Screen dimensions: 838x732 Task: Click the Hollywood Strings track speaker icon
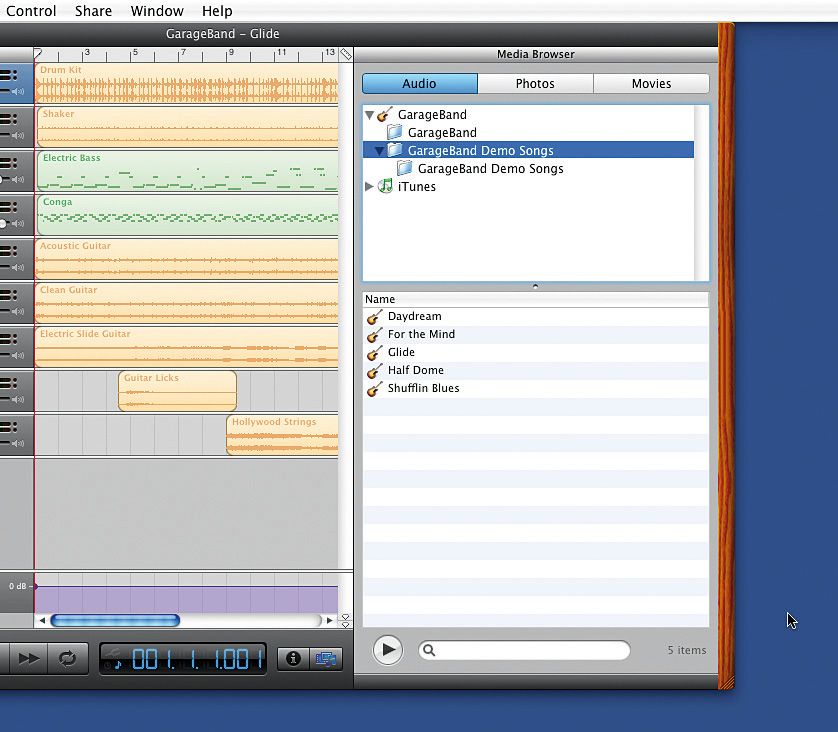(x=18, y=443)
